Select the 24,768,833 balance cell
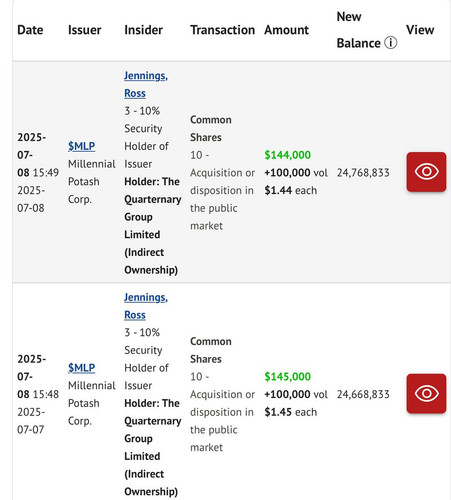 363,173
